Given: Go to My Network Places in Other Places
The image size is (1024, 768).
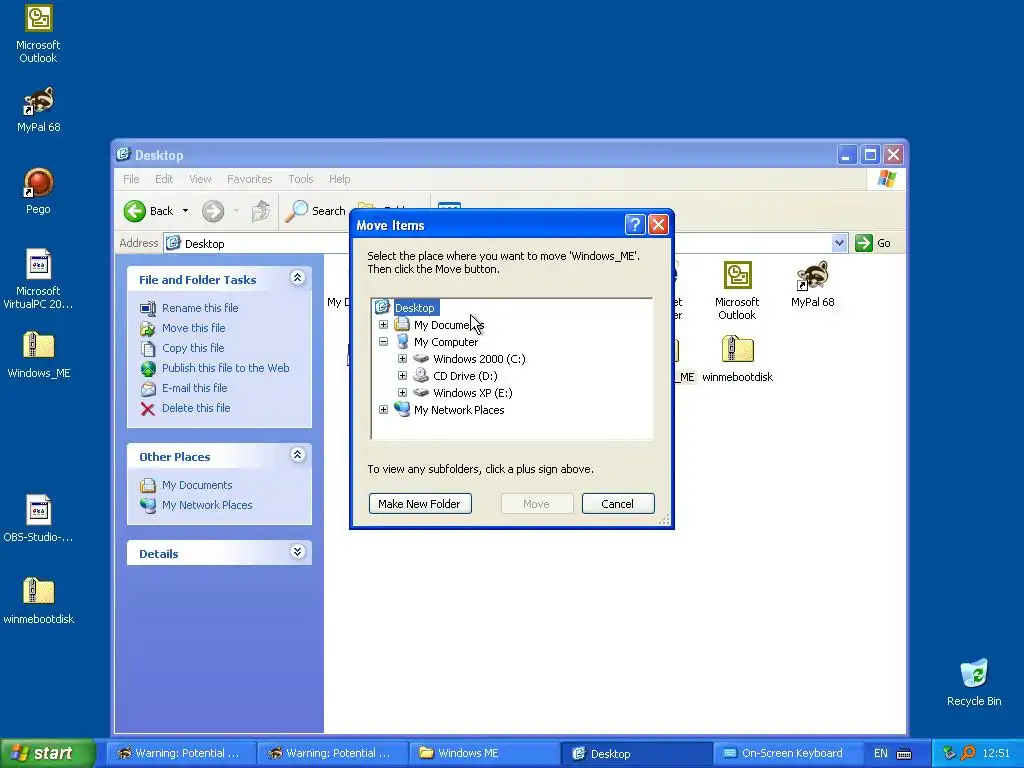Looking at the screenshot, I should pos(207,505).
